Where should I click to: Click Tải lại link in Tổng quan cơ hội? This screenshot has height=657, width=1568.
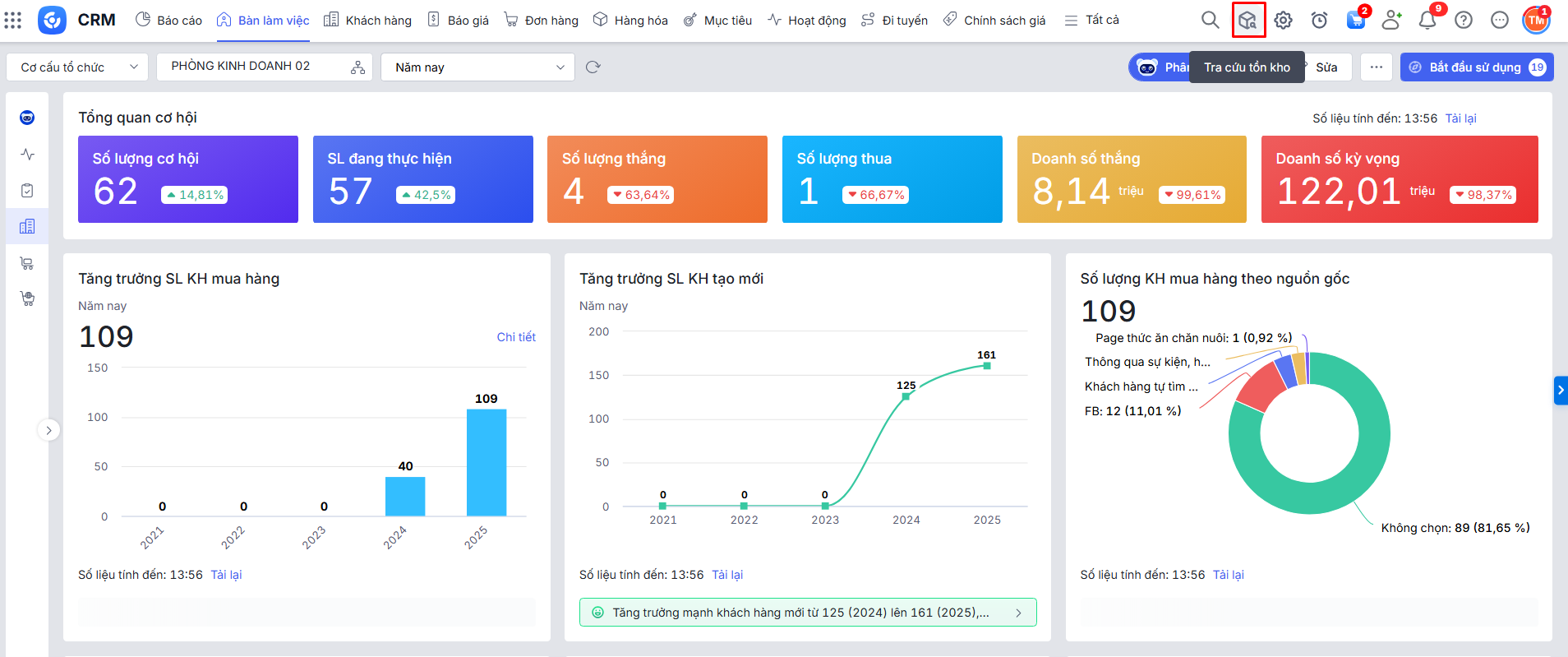coord(1460,118)
